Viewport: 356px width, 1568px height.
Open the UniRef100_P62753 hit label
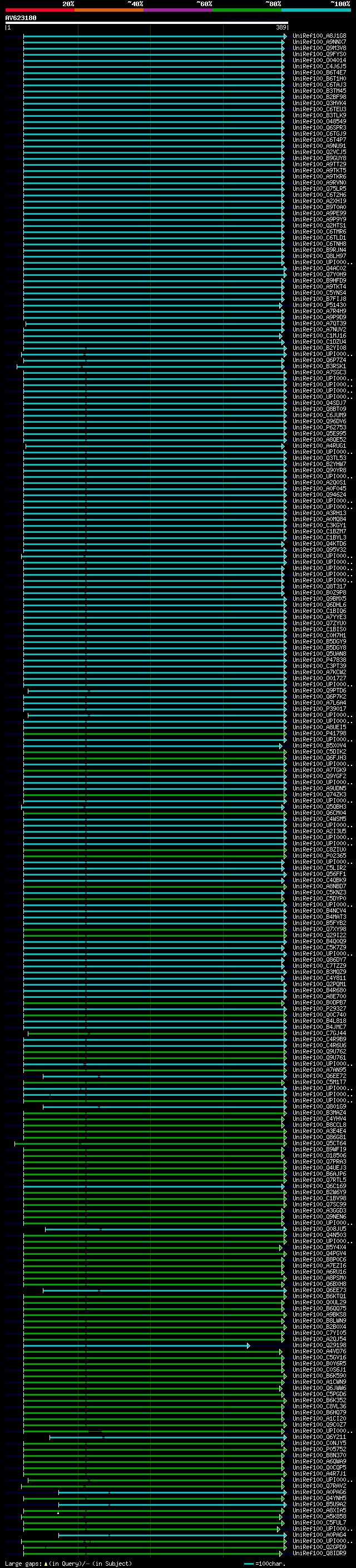pos(319,427)
